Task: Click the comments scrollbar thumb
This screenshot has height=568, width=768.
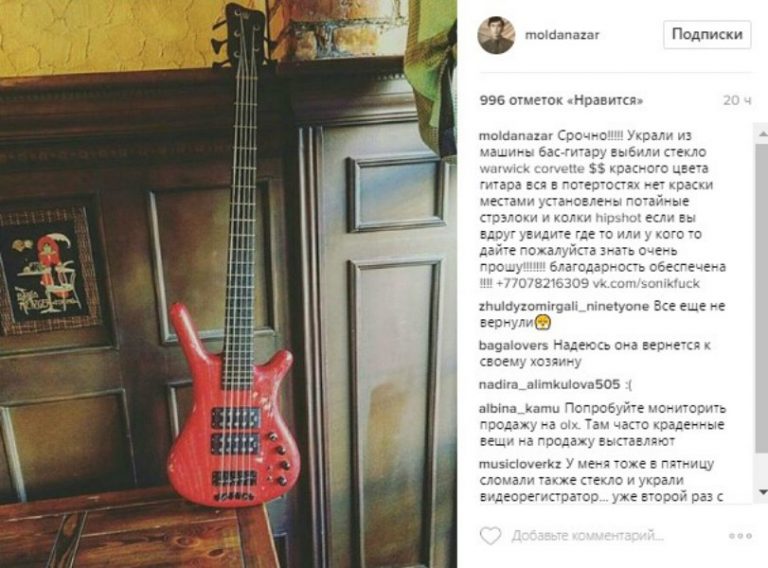Action: click(763, 298)
